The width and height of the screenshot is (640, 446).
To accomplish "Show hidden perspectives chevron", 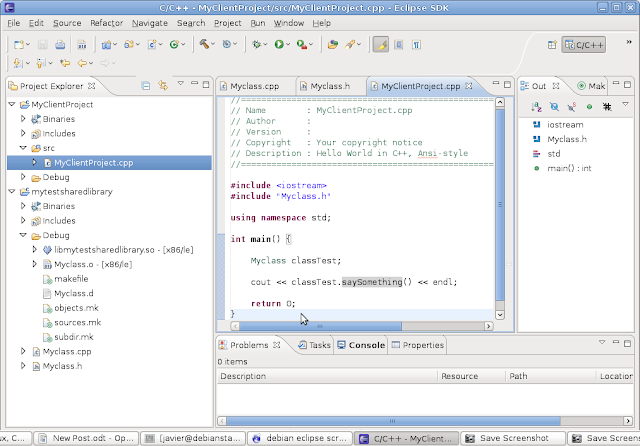I will (629, 42).
